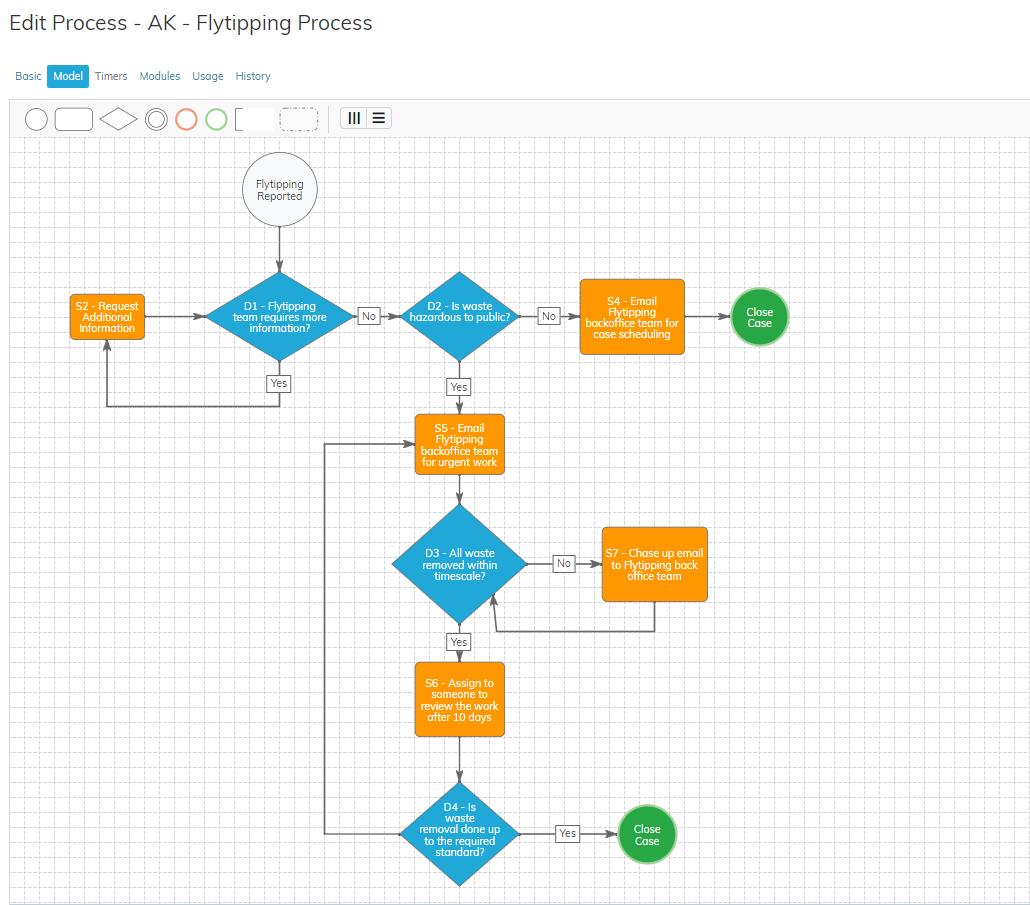Select the red circle shape tool

(186, 119)
